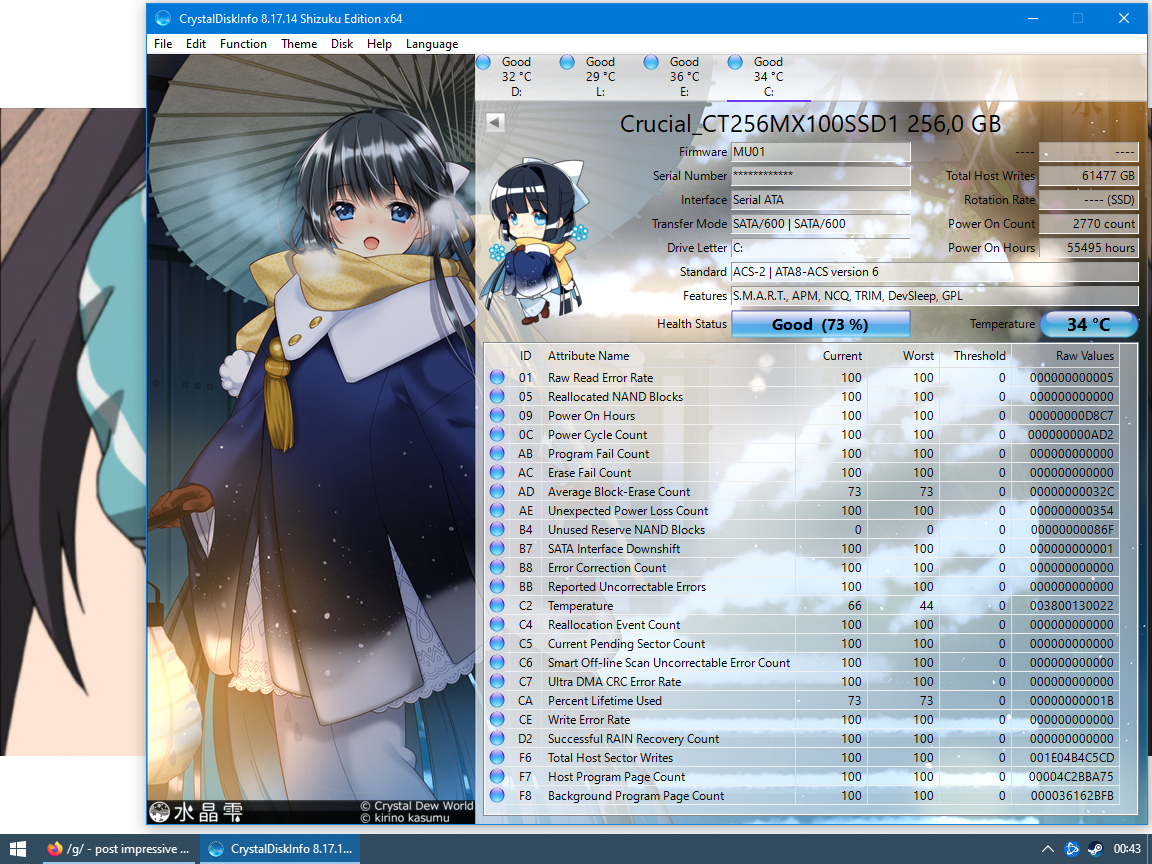
Task: Click the masked Serial Number field
Action: (821, 176)
